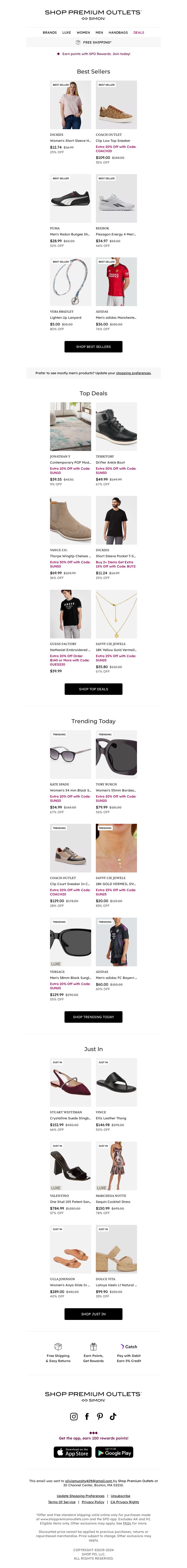Open the HANDBAGS navigation item
The image size is (187, 1568).
click(x=118, y=32)
